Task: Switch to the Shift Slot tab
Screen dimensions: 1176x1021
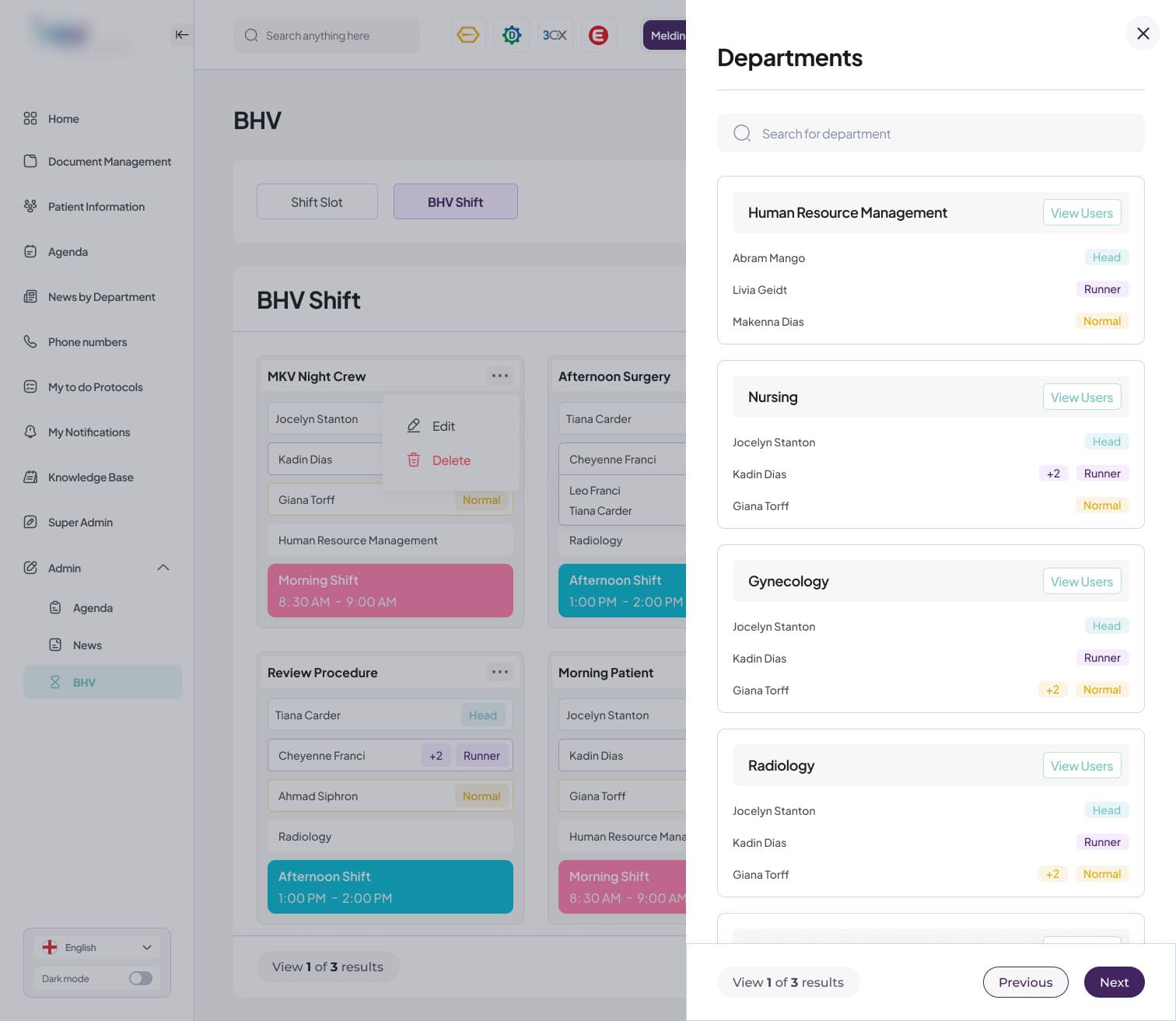Action: tap(317, 202)
